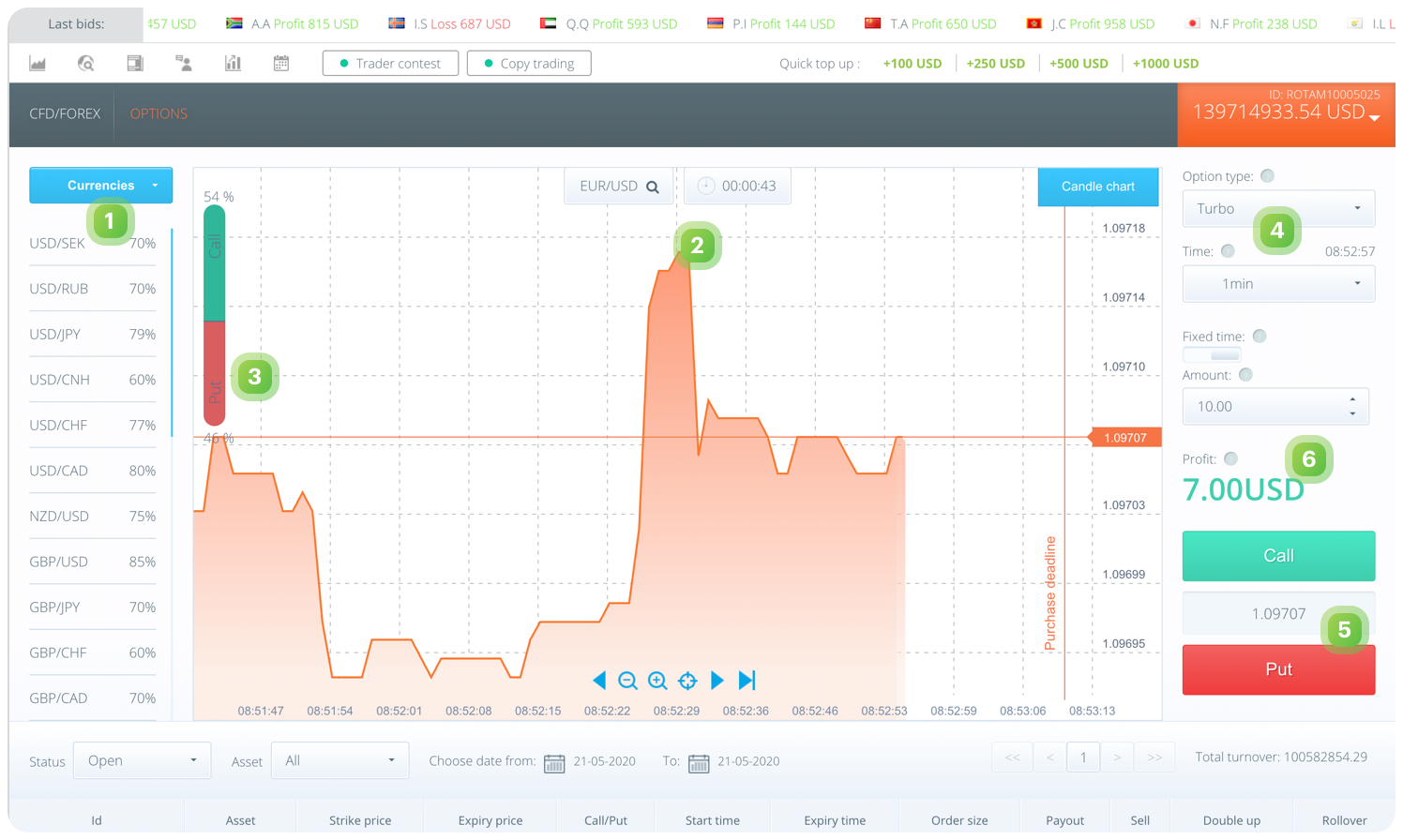Click the info circle next to Profit

coord(1231,458)
